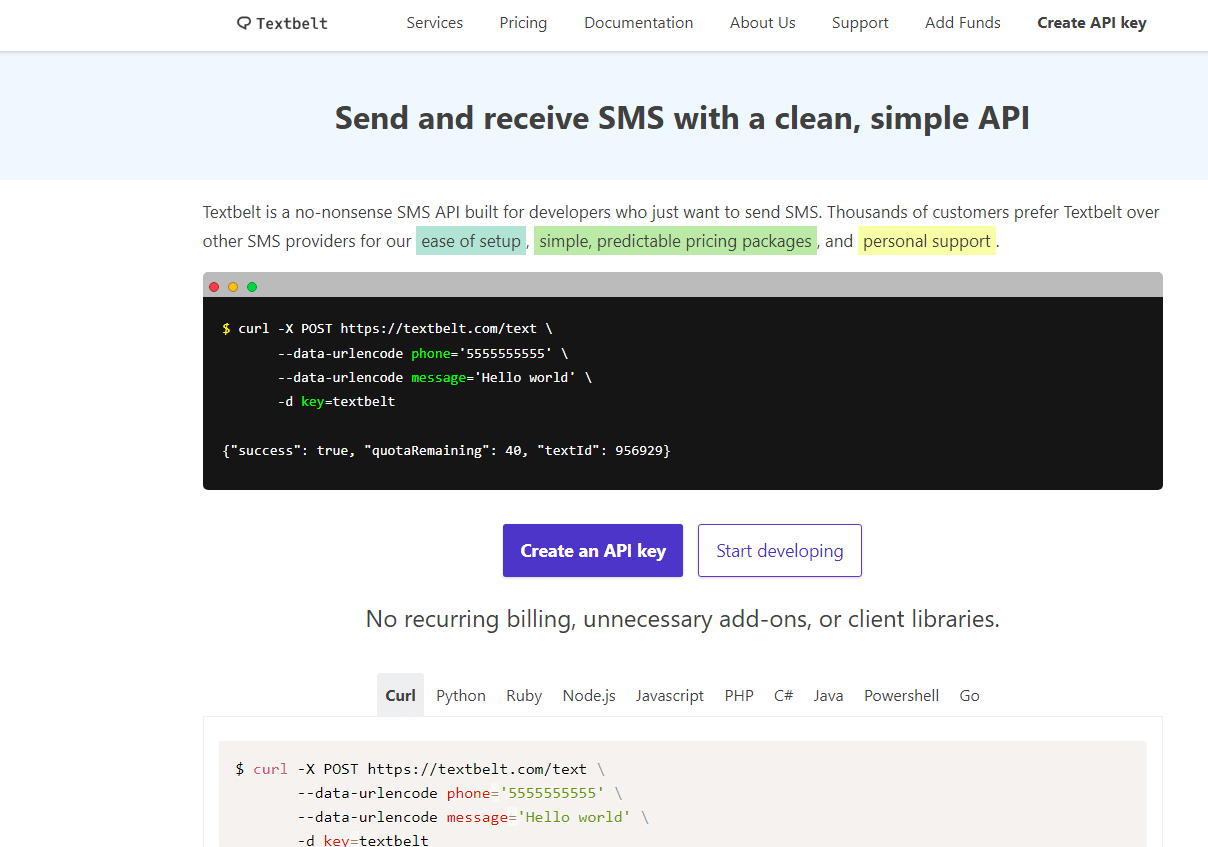Image resolution: width=1208 pixels, height=847 pixels.
Task: Click the key=textbelt line in dark terminal
Action: [336, 402]
